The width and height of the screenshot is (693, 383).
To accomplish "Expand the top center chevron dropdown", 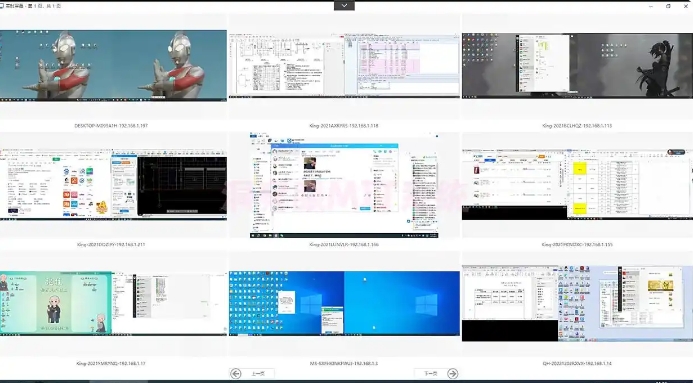I will pos(344,6).
